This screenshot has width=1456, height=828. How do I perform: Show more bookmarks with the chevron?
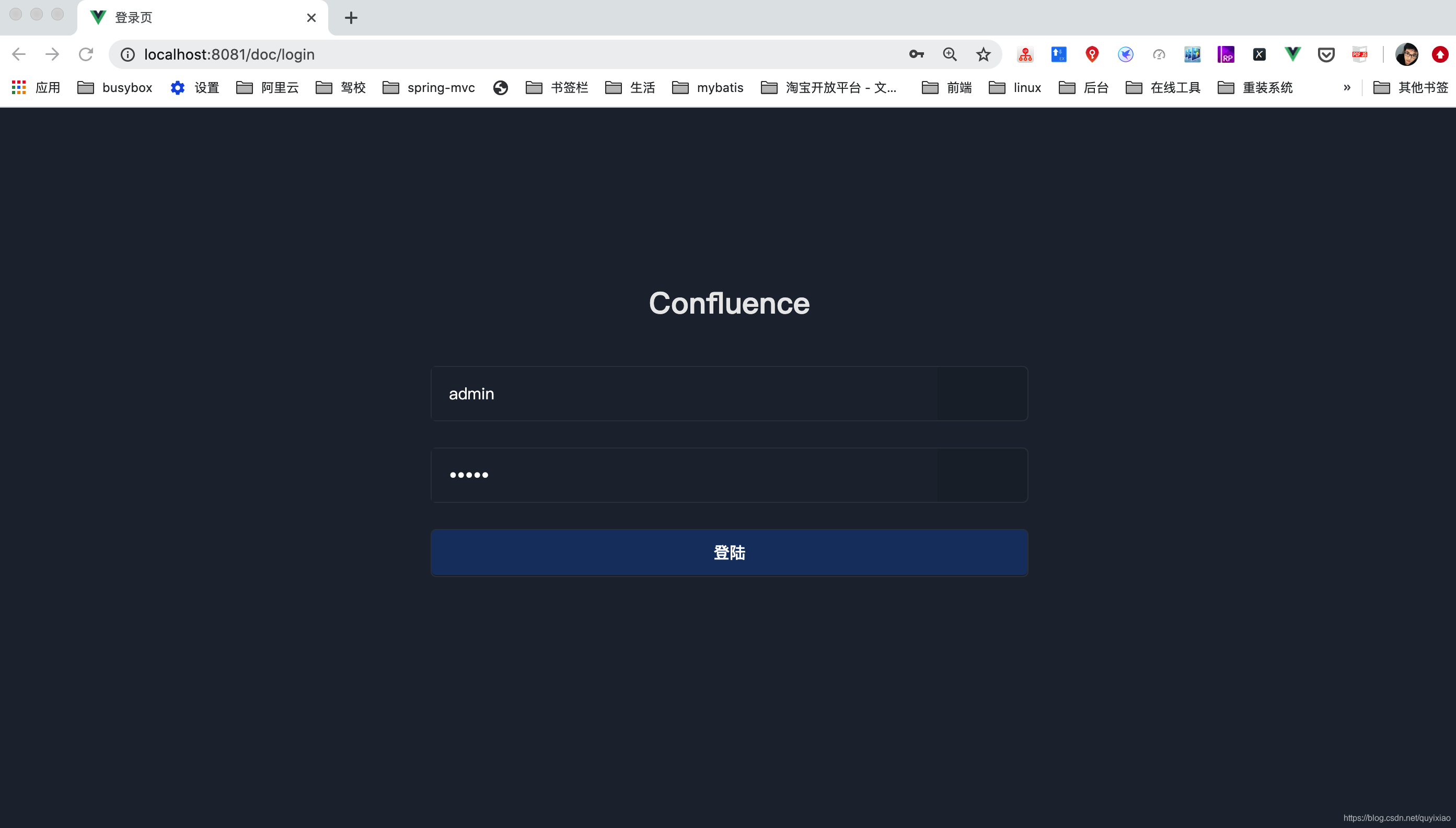point(1347,88)
